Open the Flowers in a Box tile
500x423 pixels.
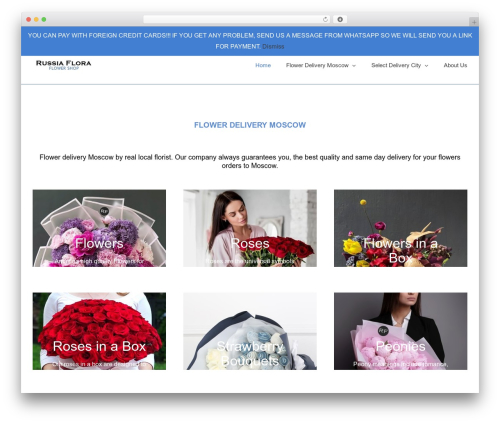click(401, 228)
